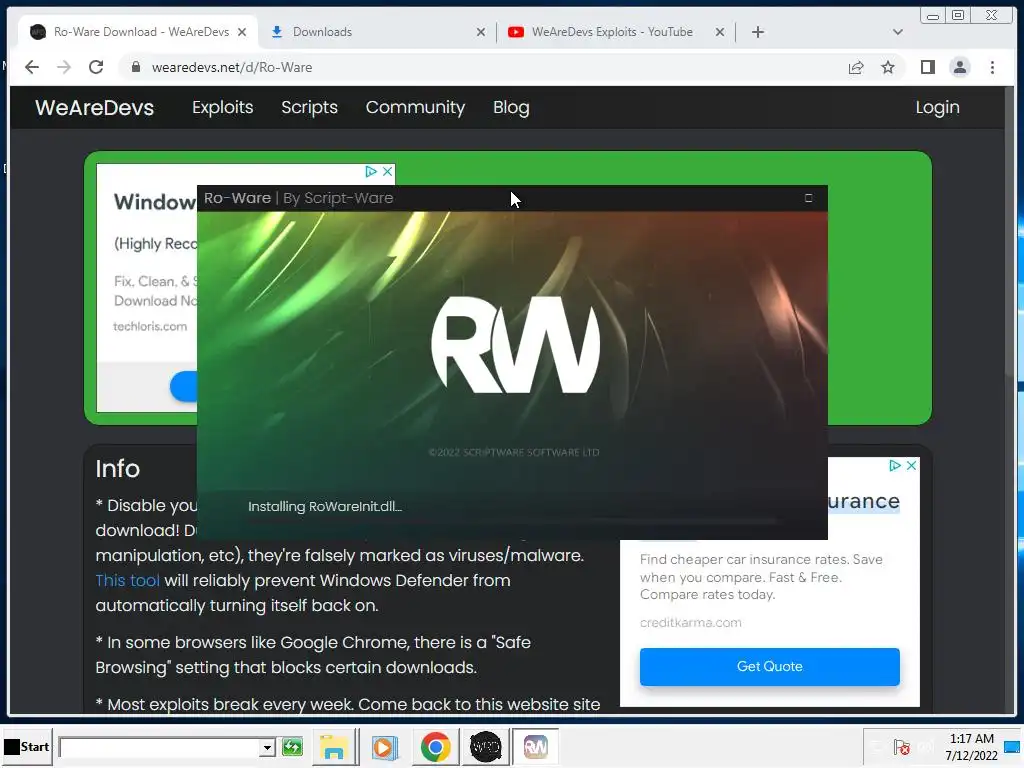Image resolution: width=1024 pixels, height=768 pixels.
Task: Open the WeAreDevs taskbar app icon
Action: pos(485,746)
